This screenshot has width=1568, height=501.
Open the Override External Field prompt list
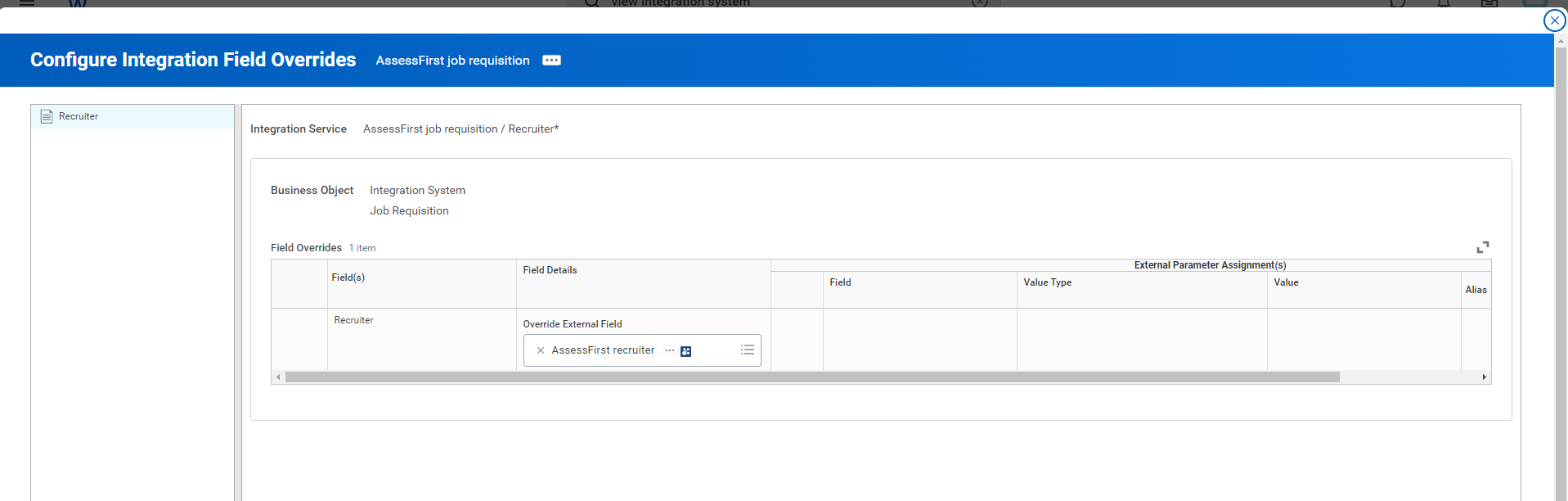(747, 350)
